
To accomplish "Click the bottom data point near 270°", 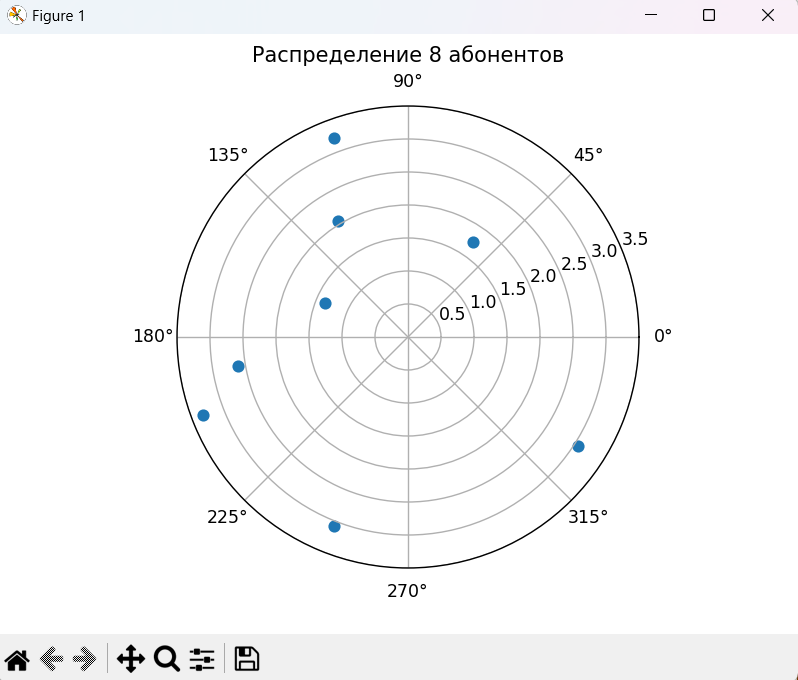I will (x=334, y=526).
